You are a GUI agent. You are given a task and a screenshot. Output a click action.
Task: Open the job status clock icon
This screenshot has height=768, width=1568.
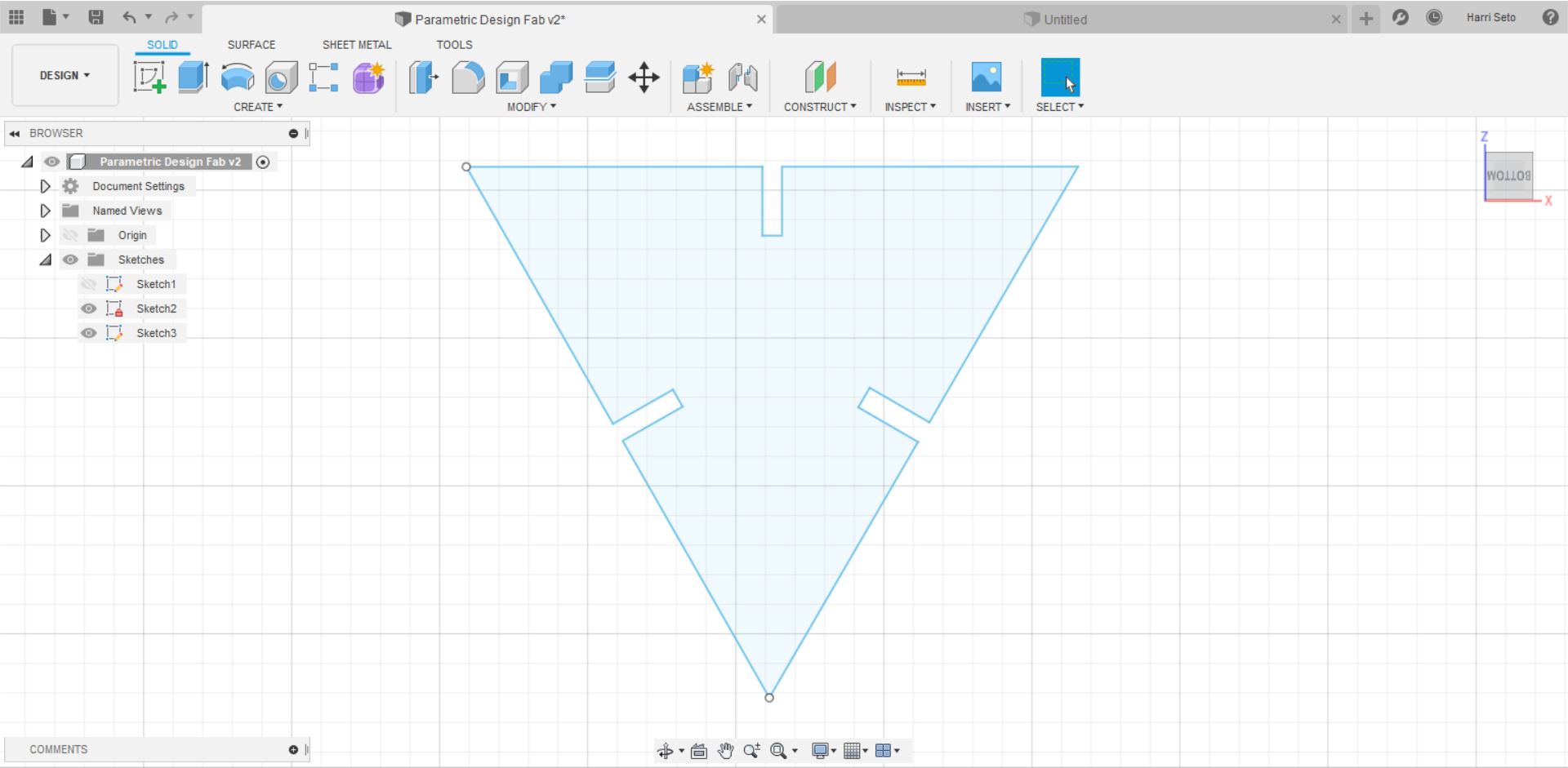1434,17
